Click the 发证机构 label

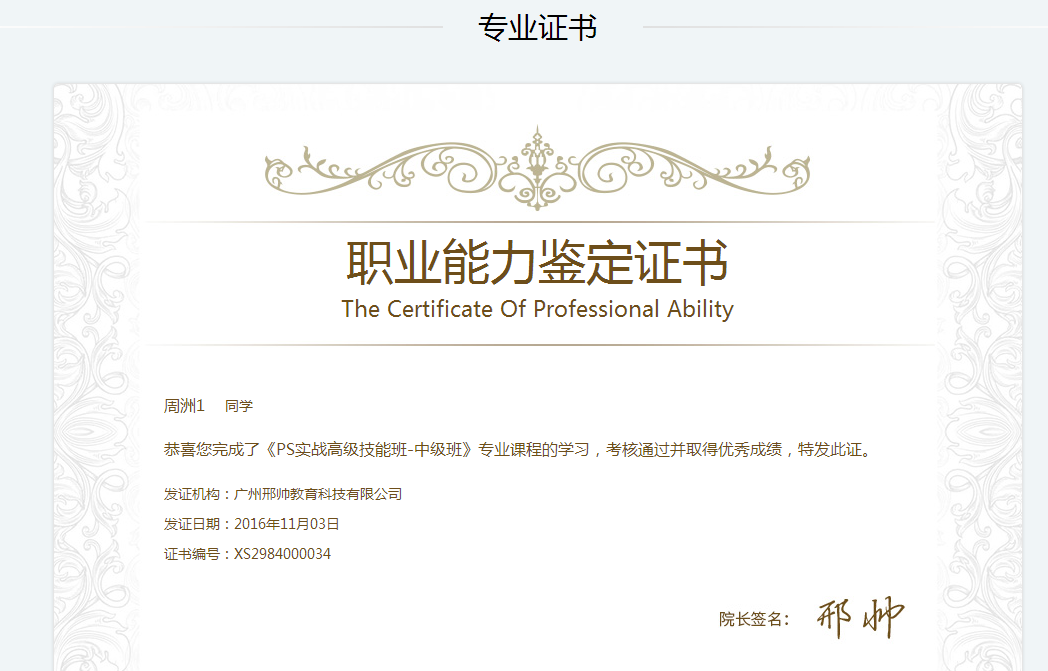tap(193, 494)
